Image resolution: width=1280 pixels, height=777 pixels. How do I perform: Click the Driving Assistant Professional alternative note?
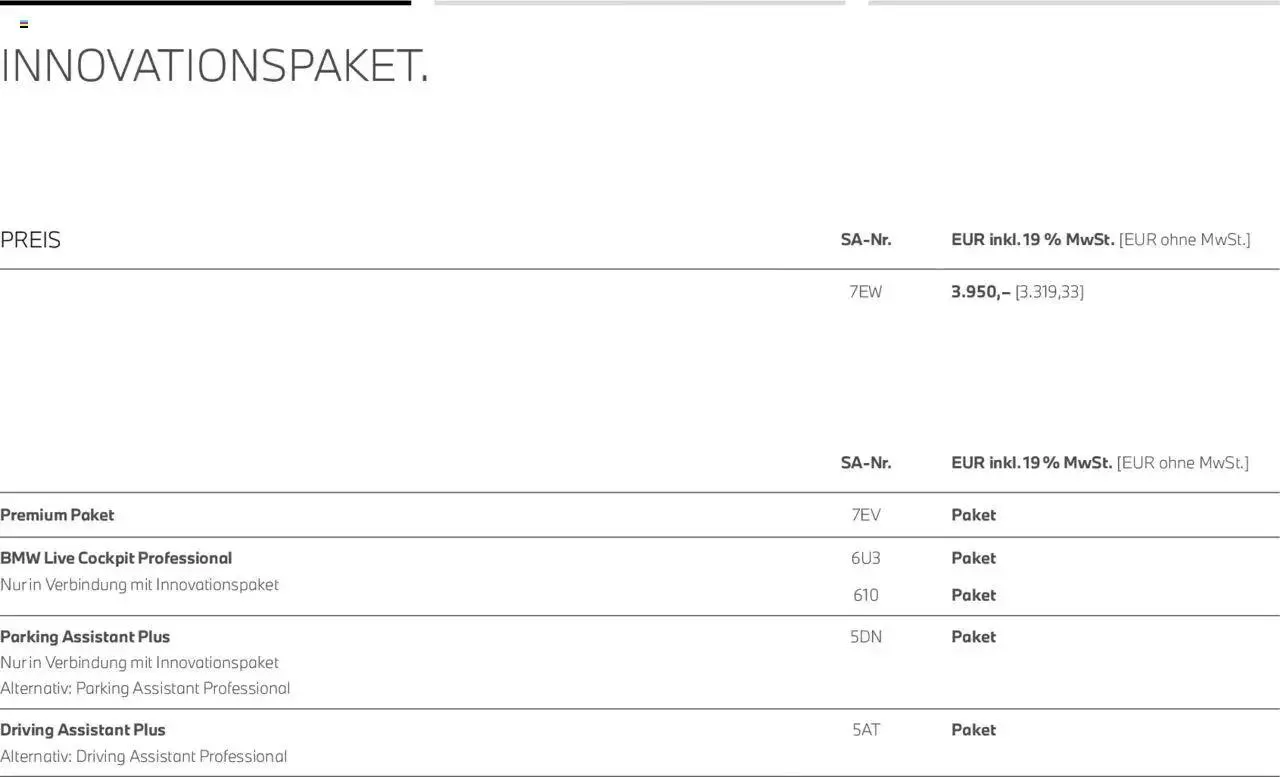pyautogui.click(x=143, y=756)
